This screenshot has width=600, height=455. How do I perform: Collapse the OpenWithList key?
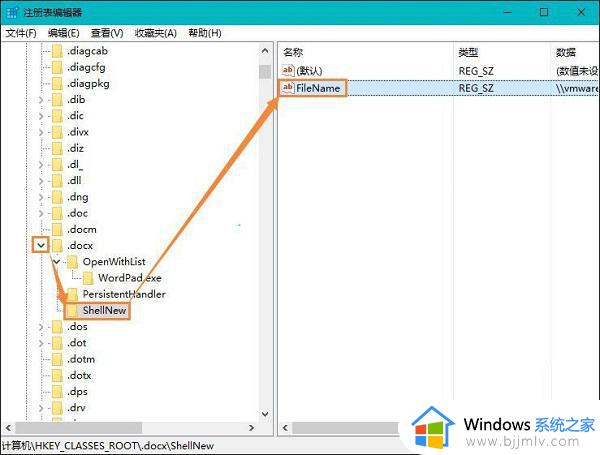[x=57, y=262]
